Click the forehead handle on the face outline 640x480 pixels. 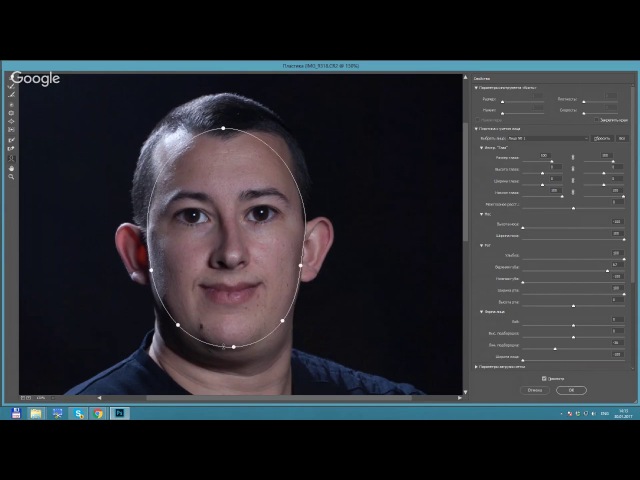(223, 128)
